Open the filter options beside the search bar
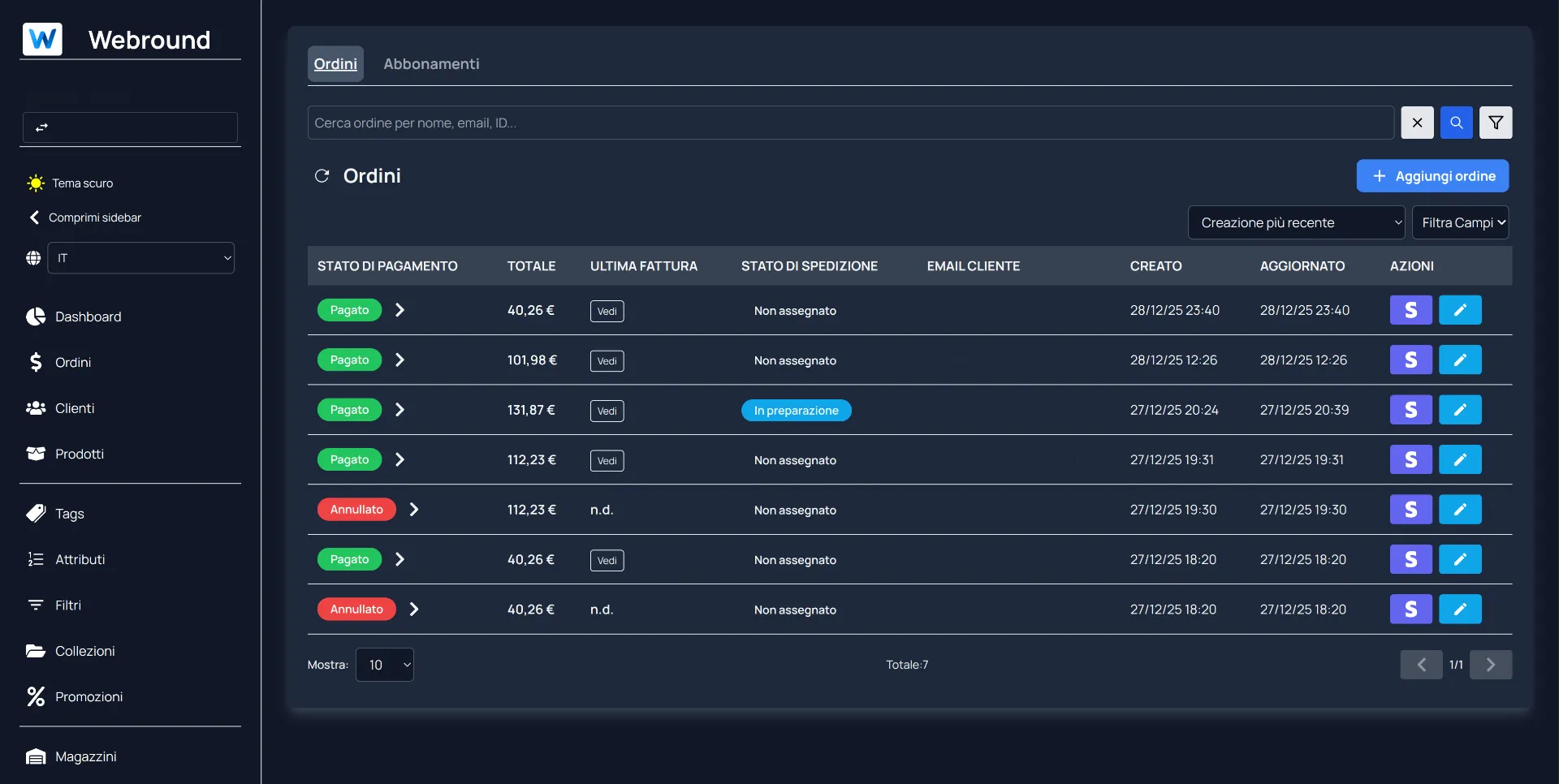This screenshot has width=1559, height=784. (x=1495, y=123)
